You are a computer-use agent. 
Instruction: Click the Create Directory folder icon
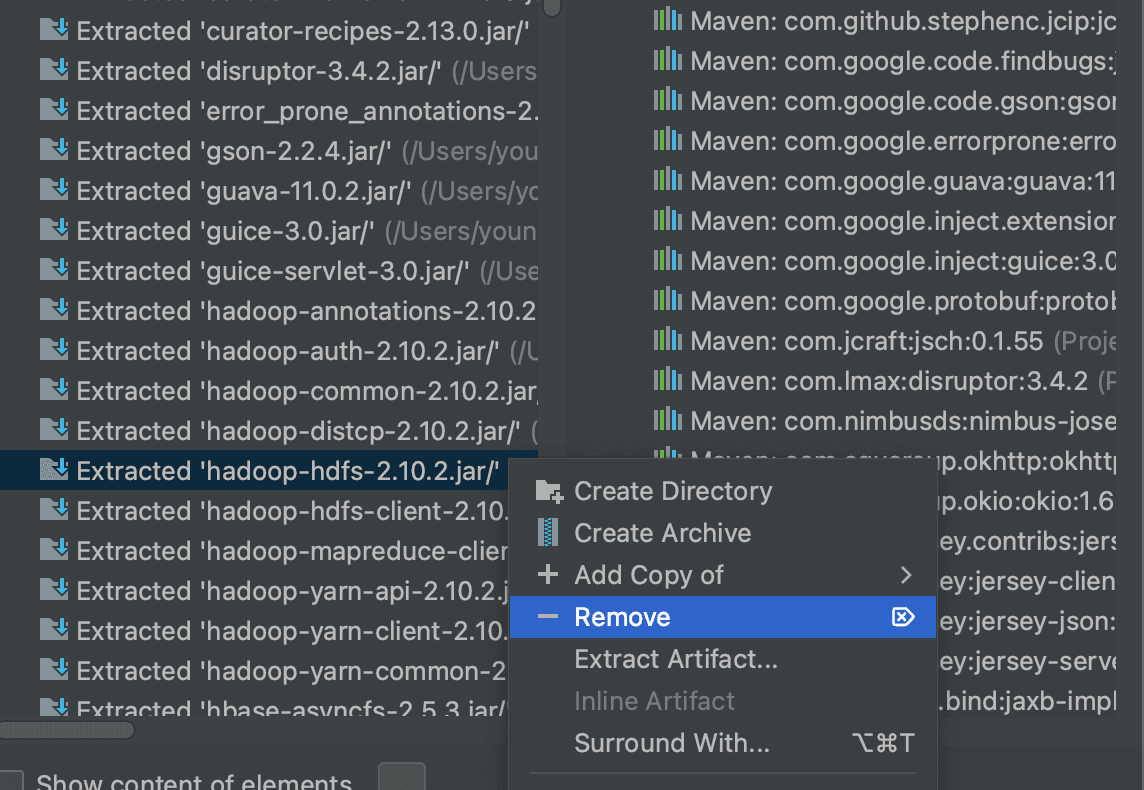tap(548, 491)
